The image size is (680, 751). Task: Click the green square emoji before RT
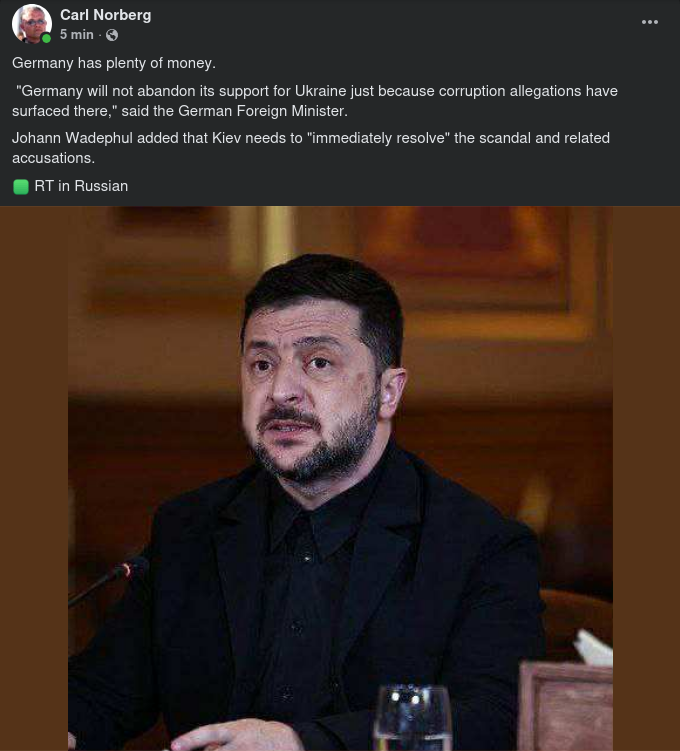(x=21, y=186)
